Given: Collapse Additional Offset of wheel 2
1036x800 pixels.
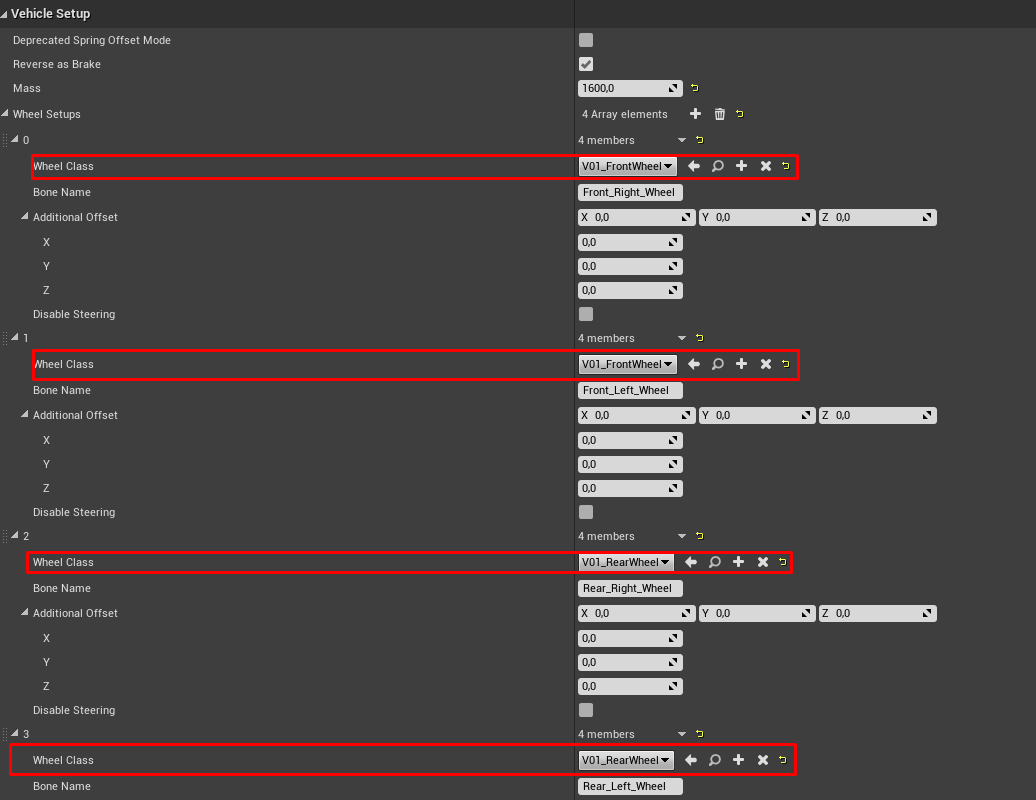Looking at the screenshot, I should point(25,612).
